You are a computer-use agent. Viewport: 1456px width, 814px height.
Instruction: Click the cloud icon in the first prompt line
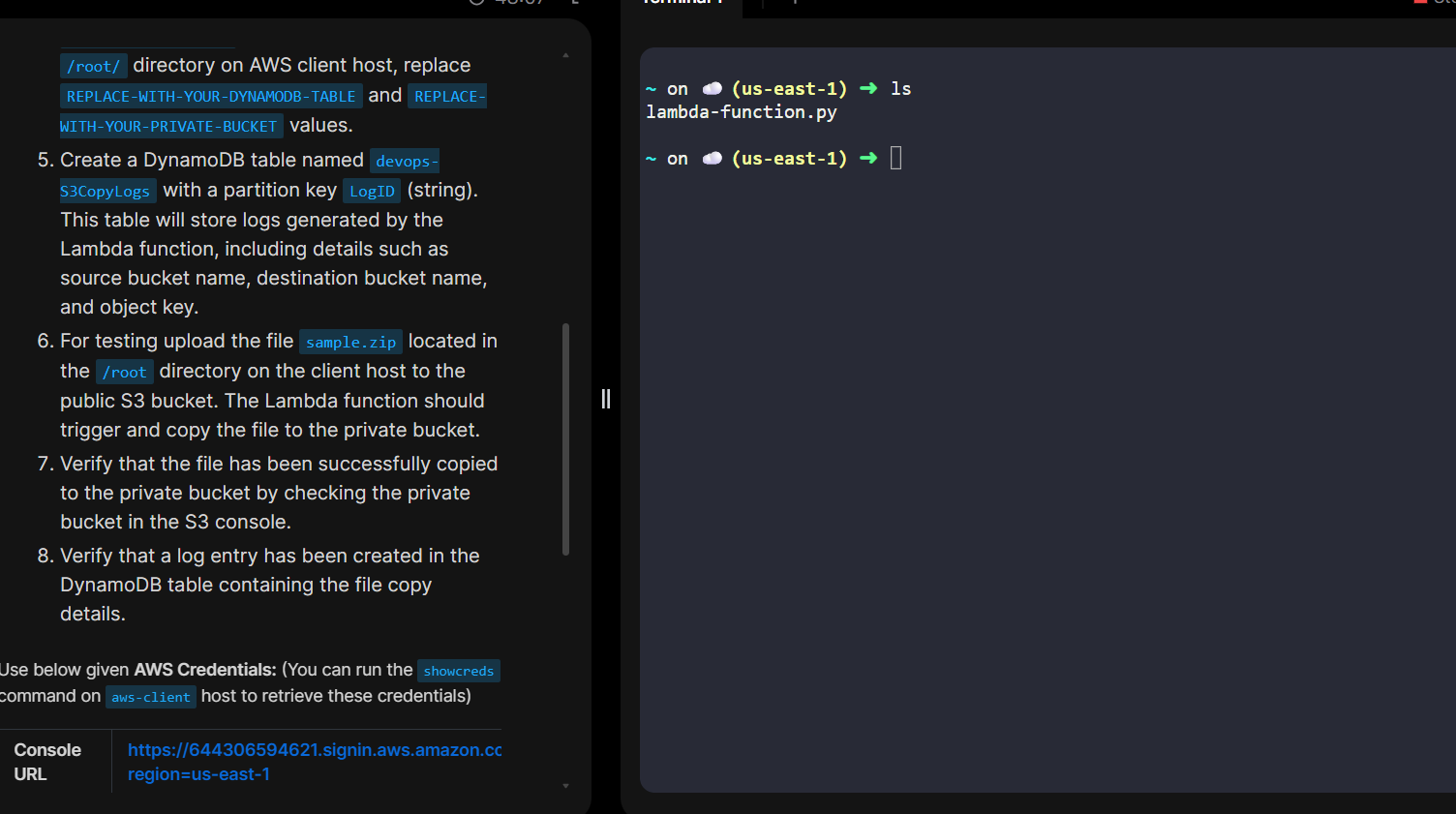point(712,89)
